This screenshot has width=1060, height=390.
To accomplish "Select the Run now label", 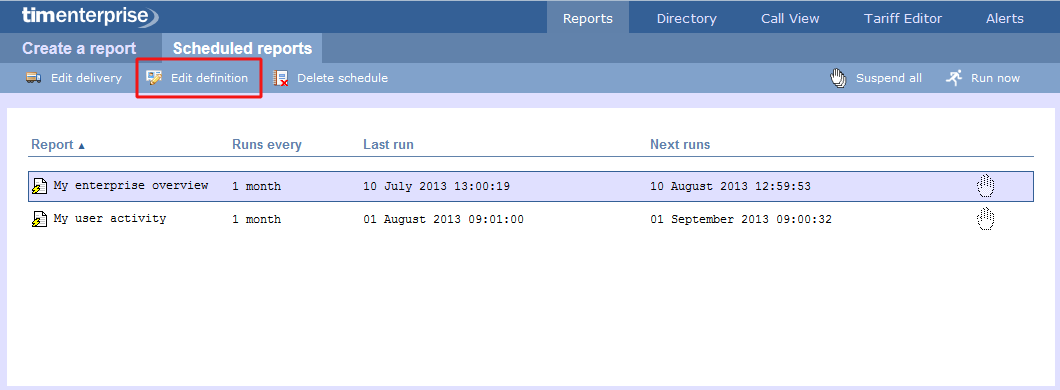I will (x=995, y=78).
